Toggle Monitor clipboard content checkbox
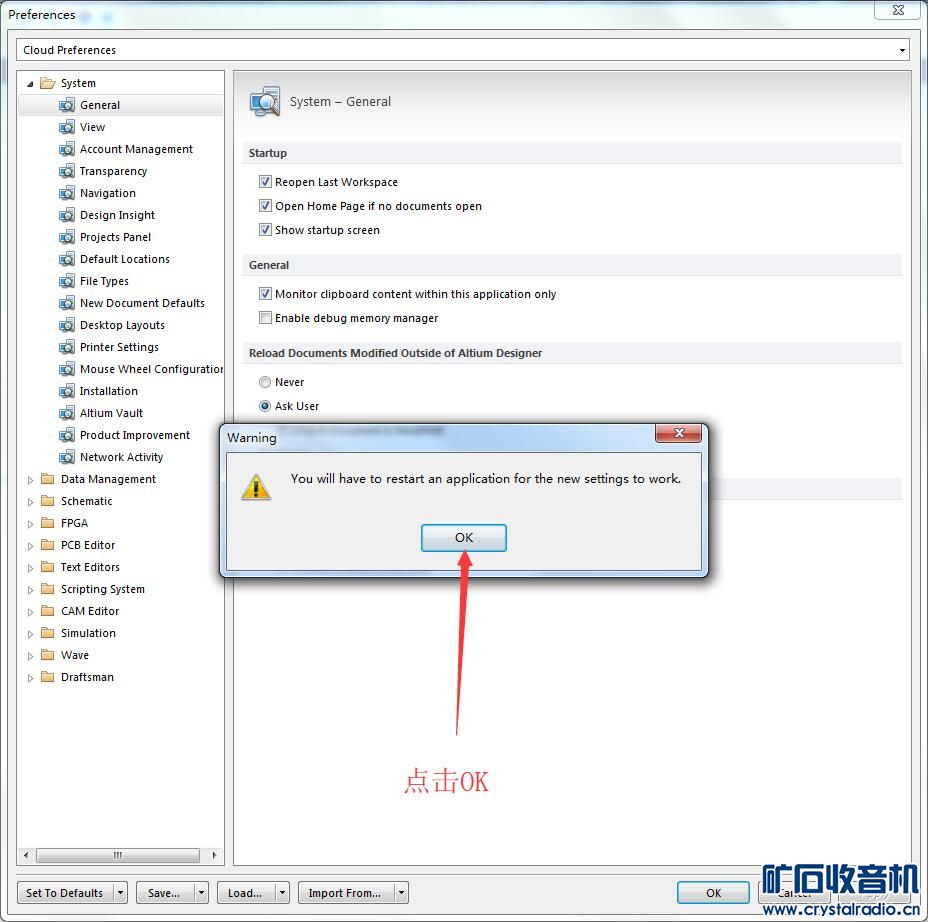Image resolution: width=928 pixels, height=922 pixels. (265, 294)
